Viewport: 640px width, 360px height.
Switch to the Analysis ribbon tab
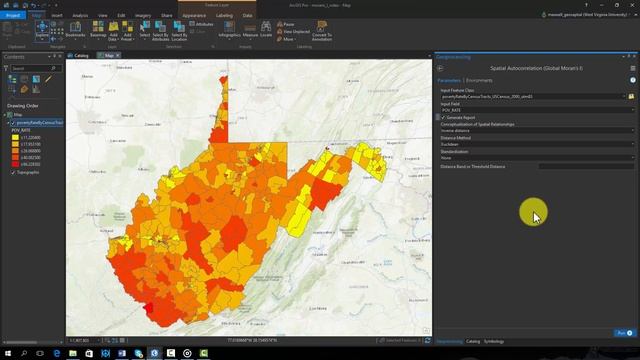point(80,16)
